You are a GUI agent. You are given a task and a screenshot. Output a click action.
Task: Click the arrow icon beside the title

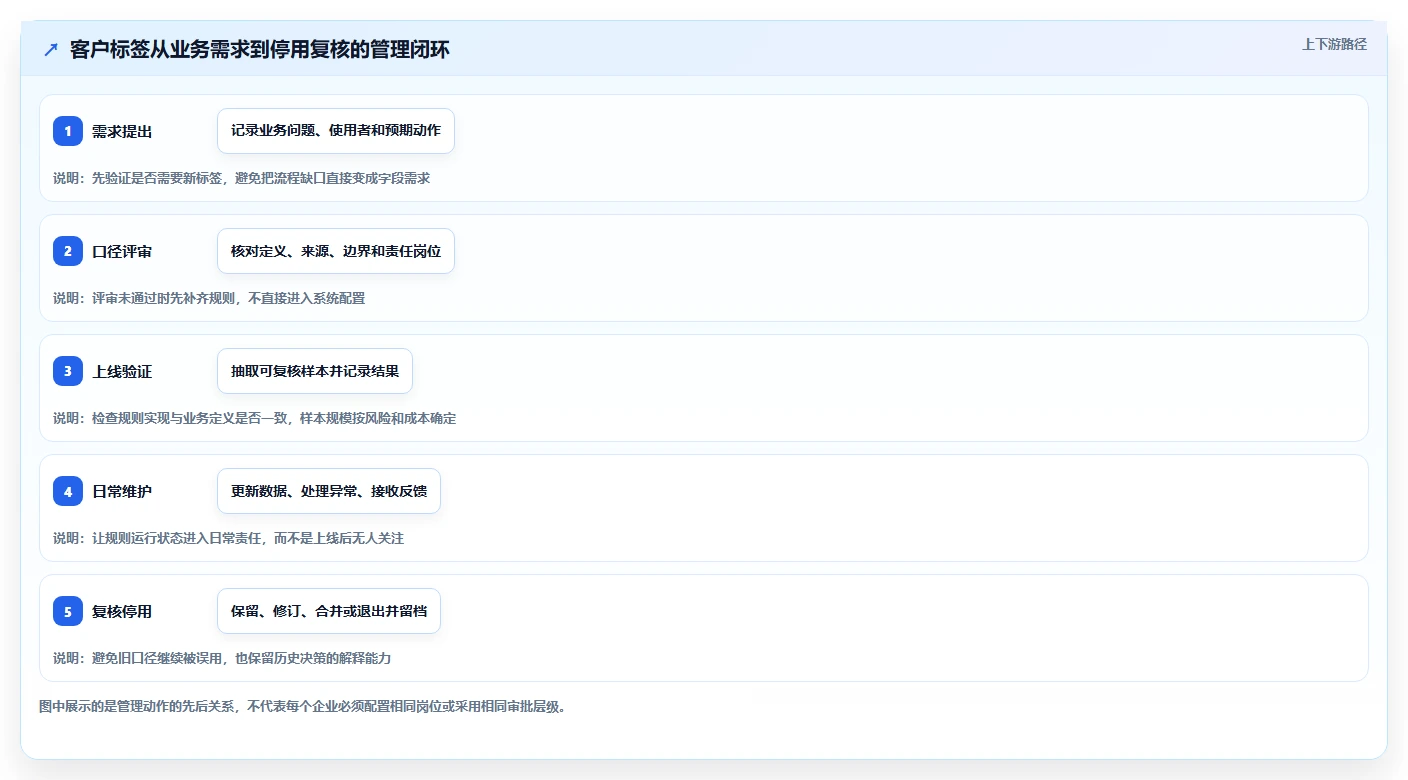(x=51, y=50)
